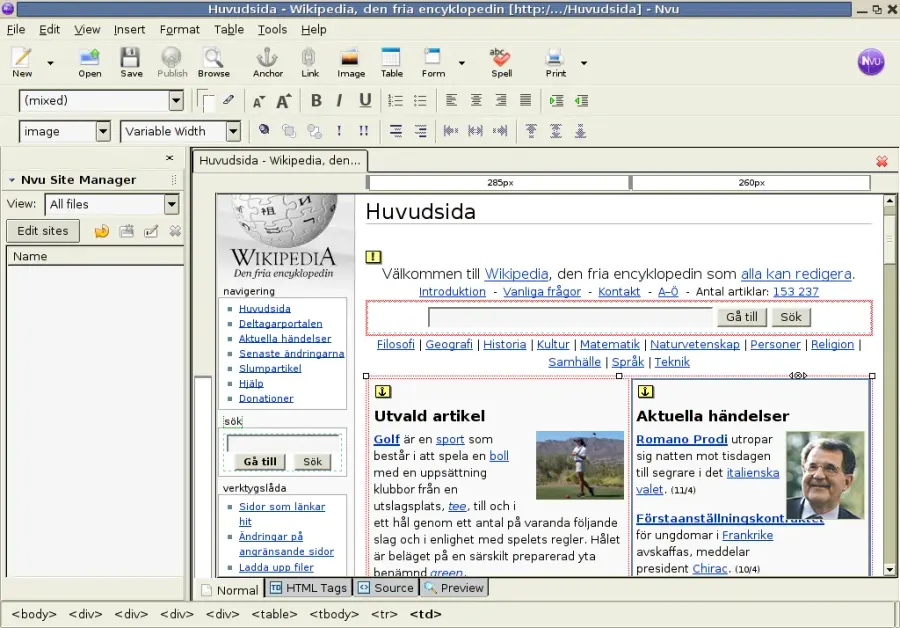Save the page with the Save icon
This screenshot has height=628, width=900.
click(131, 62)
